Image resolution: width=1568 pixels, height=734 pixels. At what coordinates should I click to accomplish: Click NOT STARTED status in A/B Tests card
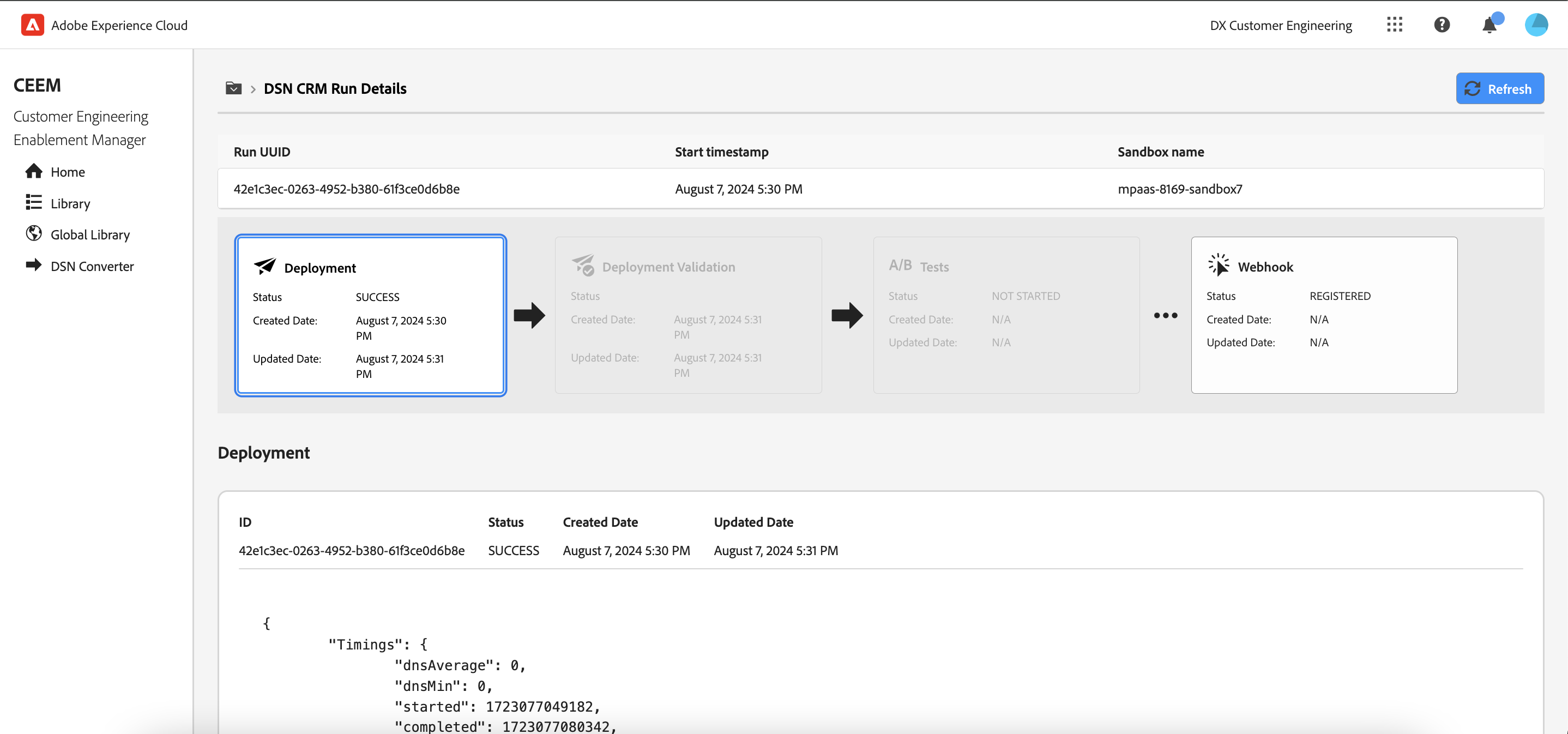point(1026,296)
